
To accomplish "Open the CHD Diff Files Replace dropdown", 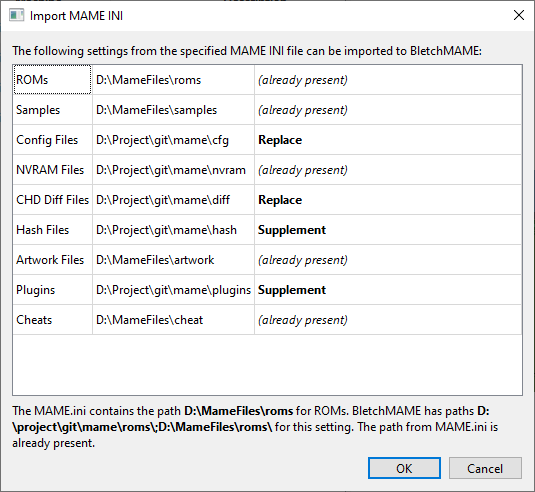I will 388,200.
